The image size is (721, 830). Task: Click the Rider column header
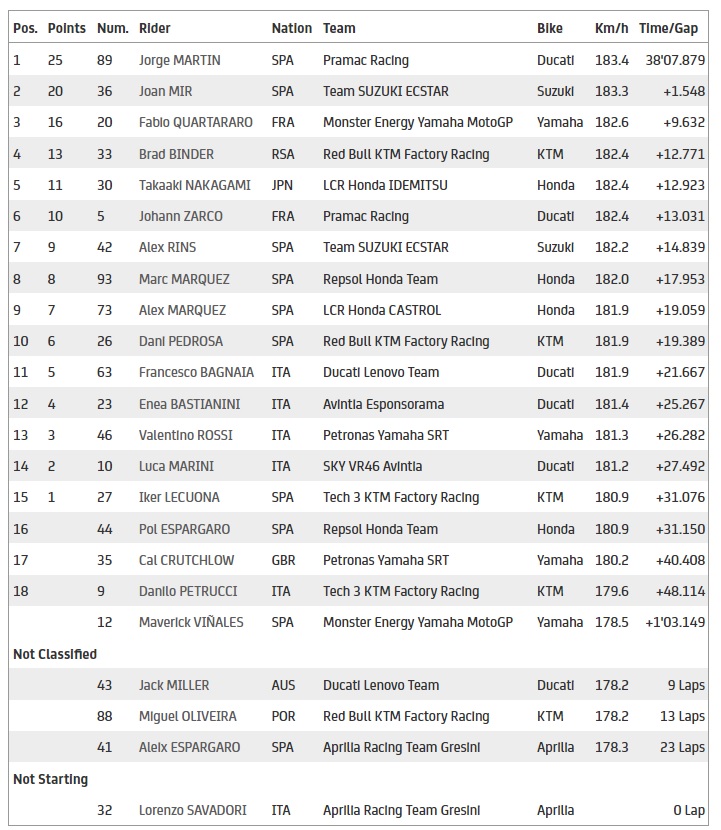[x=154, y=29]
